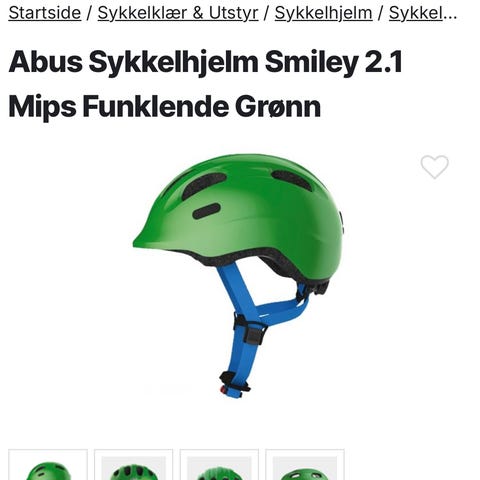Click the word "Abus" in the heading

pyautogui.click(x=45, y=62)
